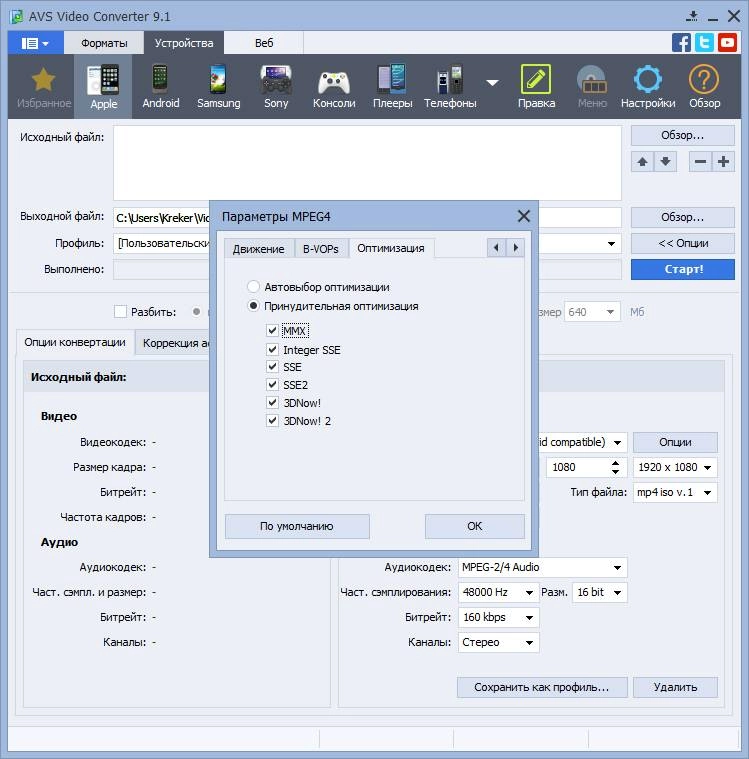Screen dimensions: 749x759
Task: Click the pin-to-tray icon in title bar
Action: (x=692, y=16)
